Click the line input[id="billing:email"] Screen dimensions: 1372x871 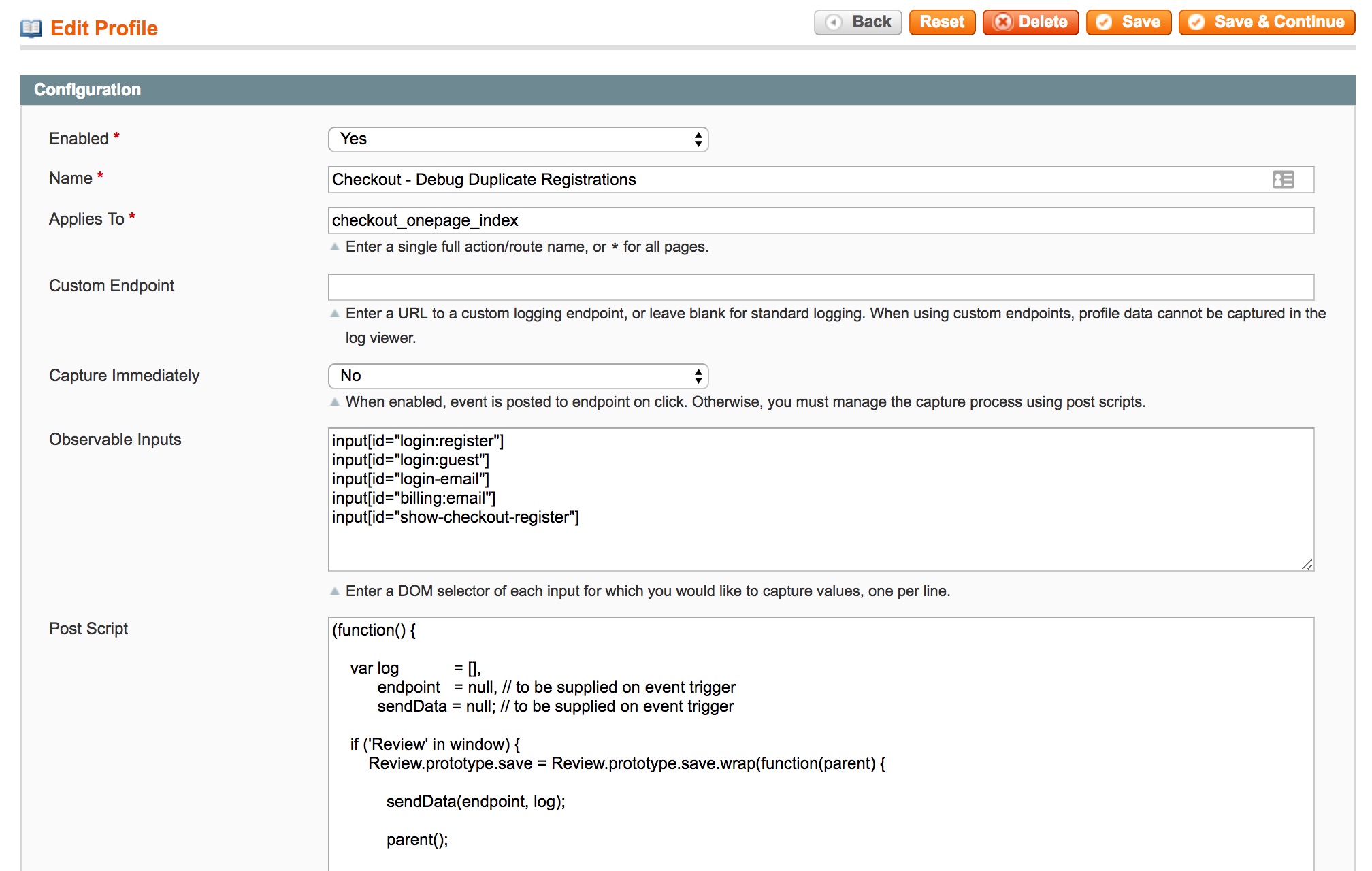[x=414, y=498]
